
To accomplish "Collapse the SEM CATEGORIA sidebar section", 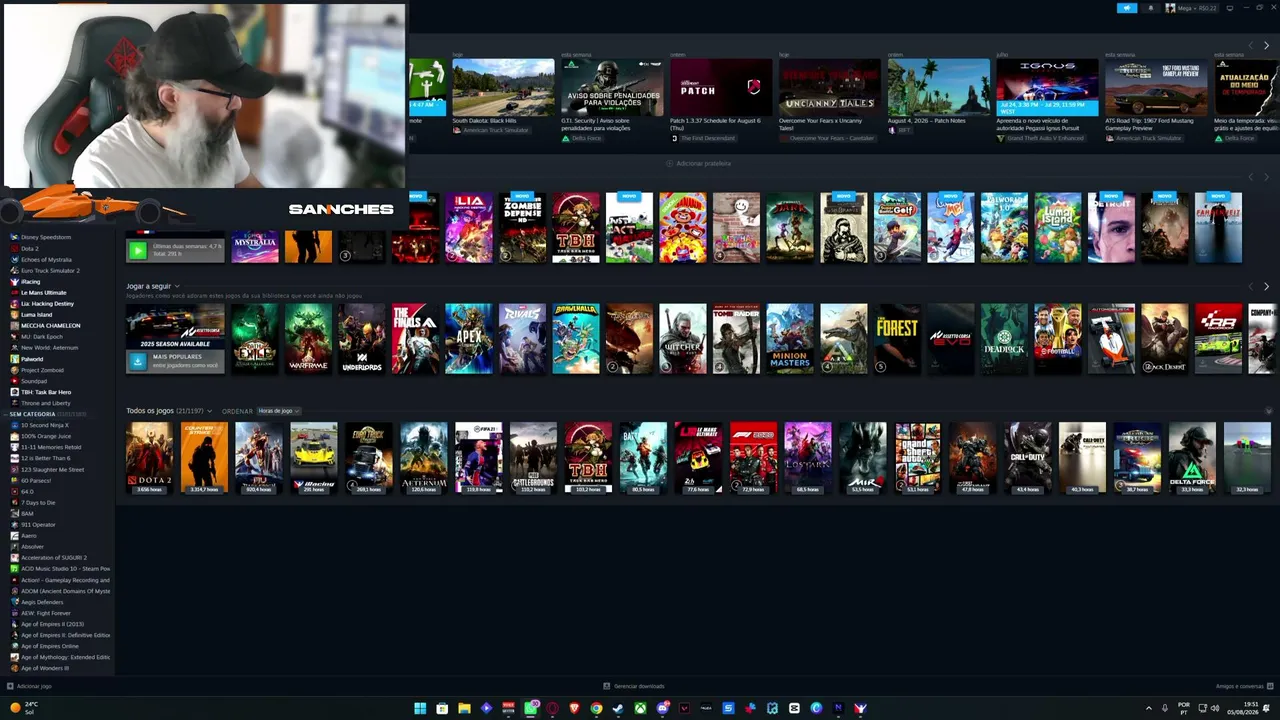I will coord(6,414).
